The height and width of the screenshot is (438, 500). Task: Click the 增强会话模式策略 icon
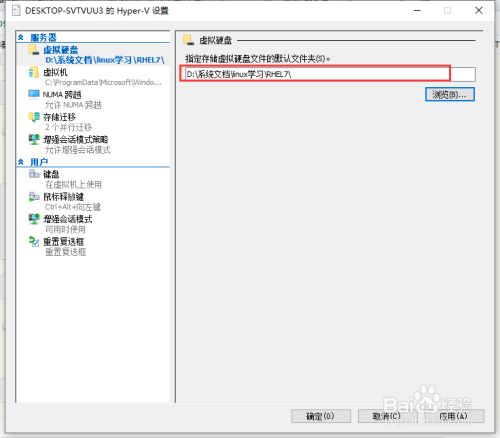(34, 139)
